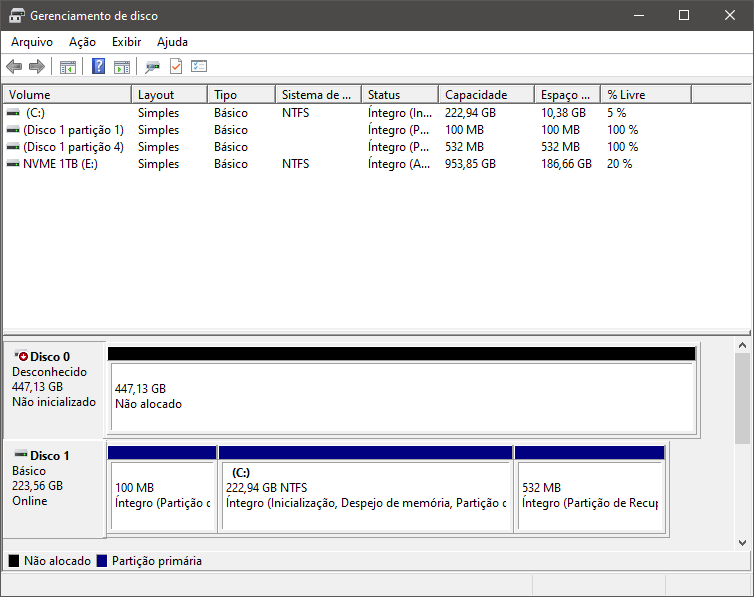
Task: Click the 10,38 GB free space cell
Action: 564,113
